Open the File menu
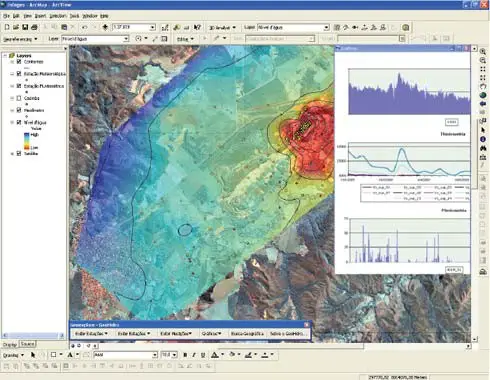This screenshot has height=380, width=490. click(6, 16)
